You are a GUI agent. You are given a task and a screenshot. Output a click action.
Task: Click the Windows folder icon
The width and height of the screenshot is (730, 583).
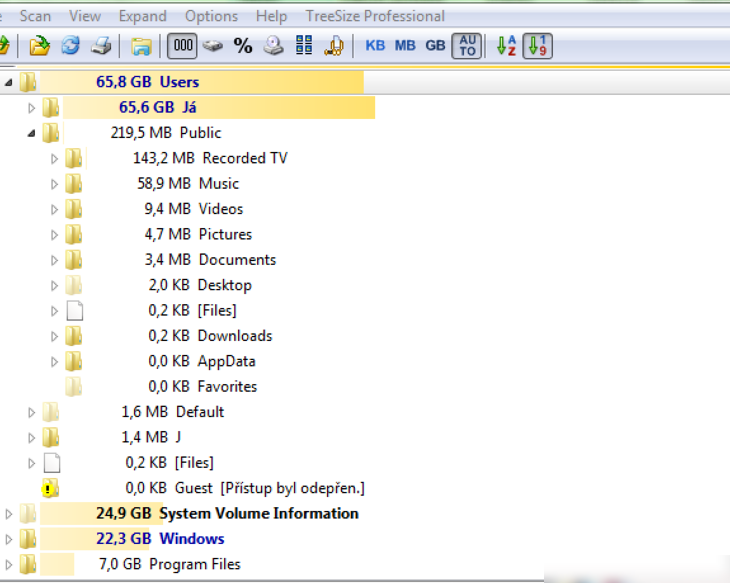click(28, 539)
